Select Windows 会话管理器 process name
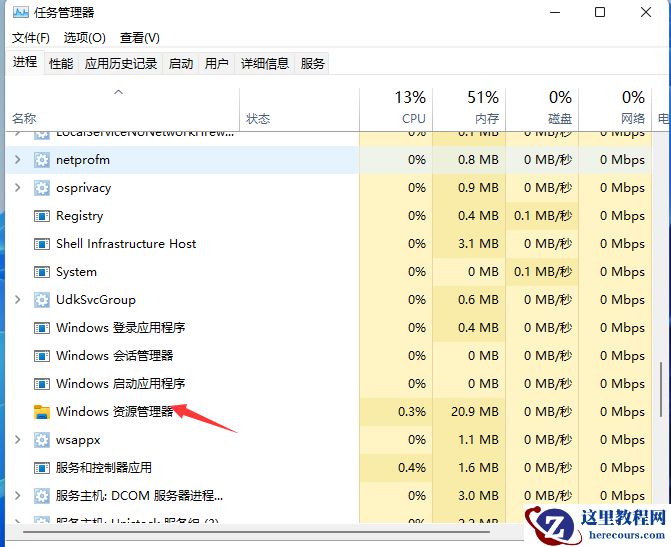 (x=115, y=356)
